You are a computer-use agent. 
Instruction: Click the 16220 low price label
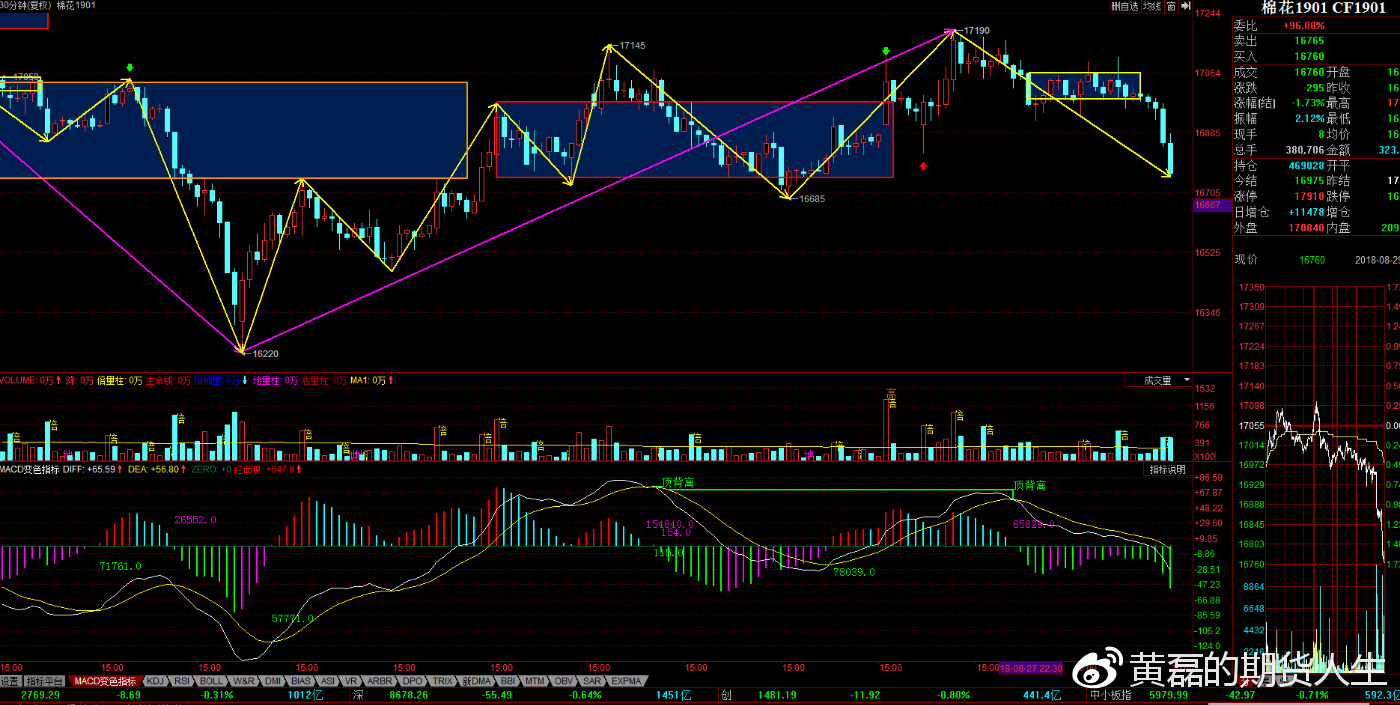(265, 354)
